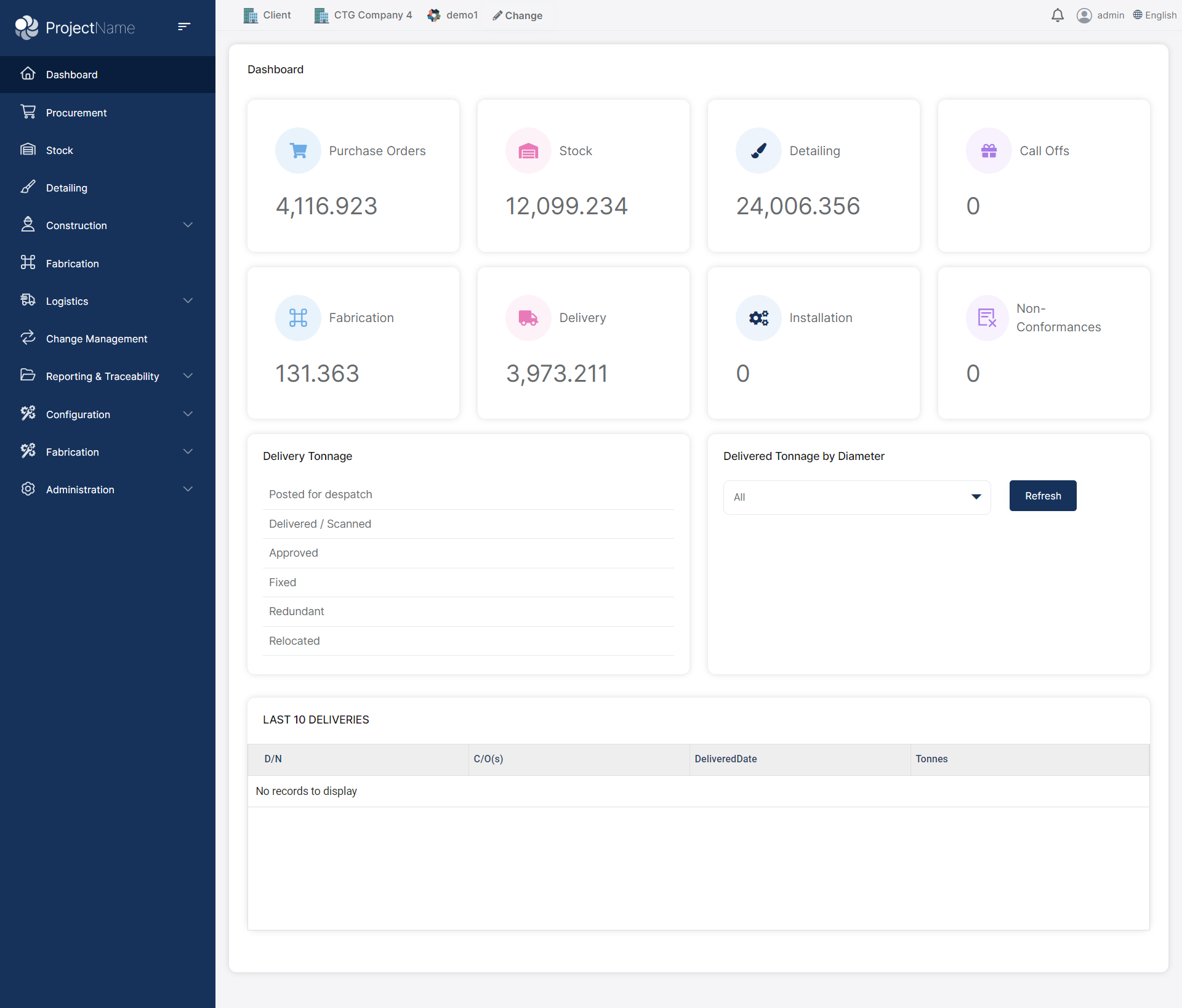Screen dimensions: 1182x1008
Task: Click the Installation gears icon
Action: pos(758,318)
